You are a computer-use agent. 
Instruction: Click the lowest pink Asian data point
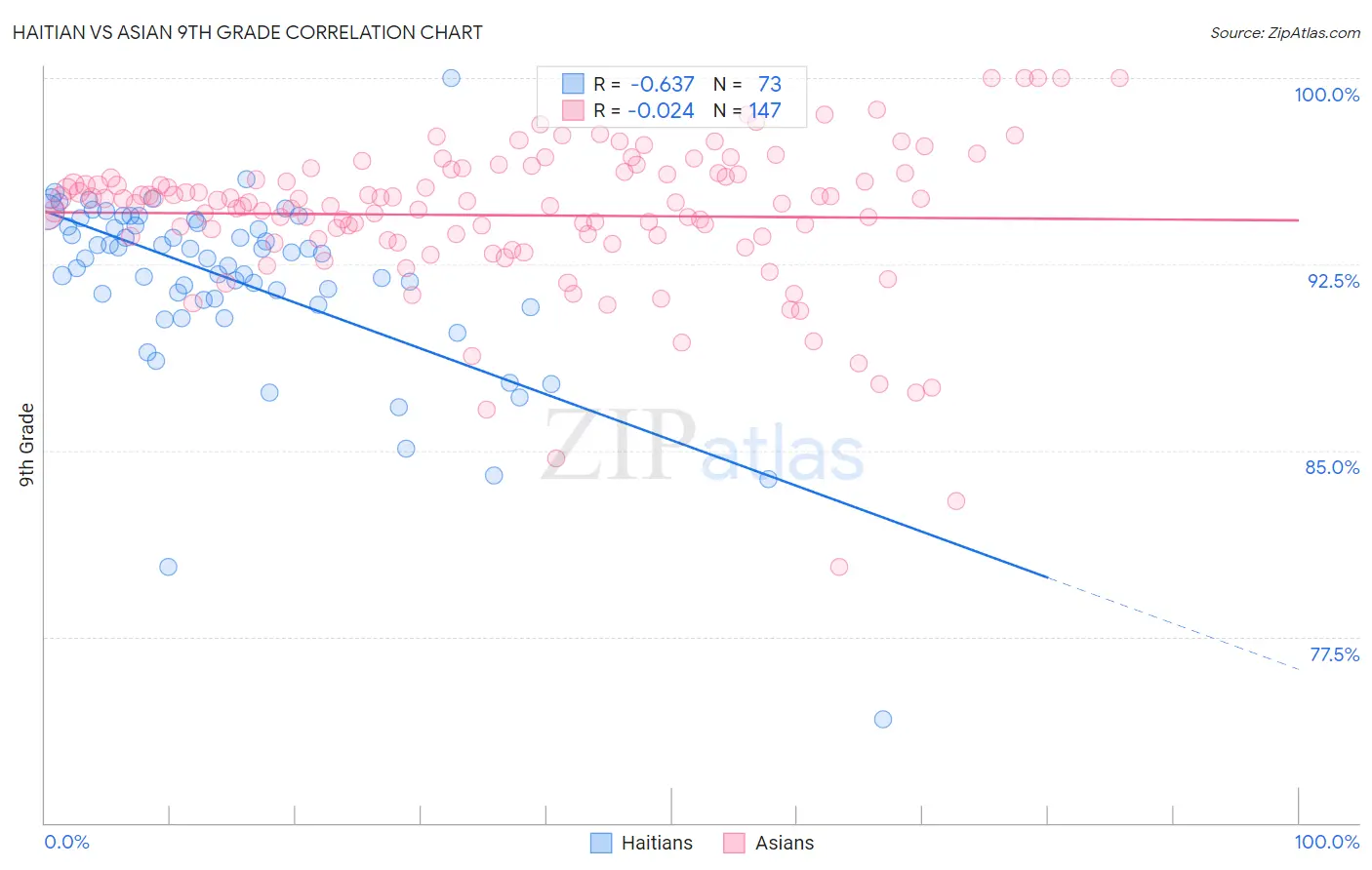coord(839,567)
